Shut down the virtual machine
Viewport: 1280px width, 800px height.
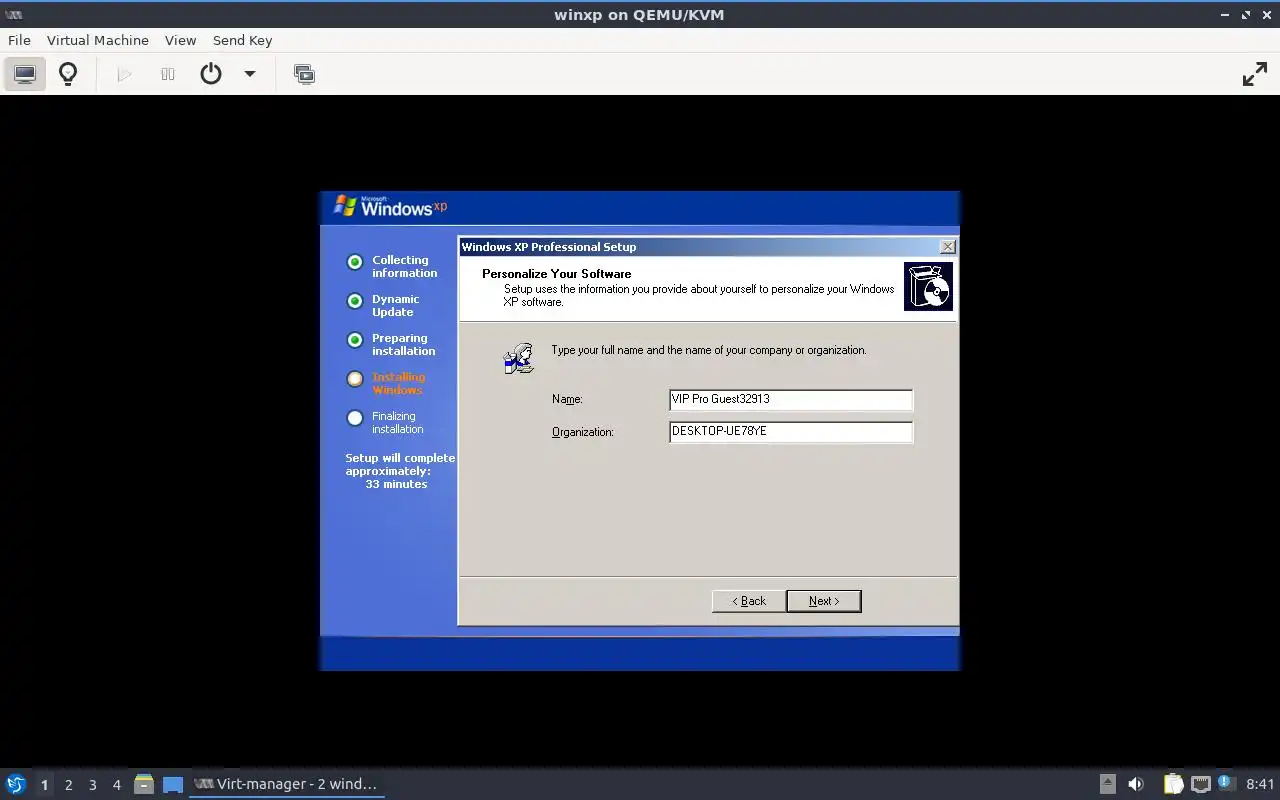point(211,74)
